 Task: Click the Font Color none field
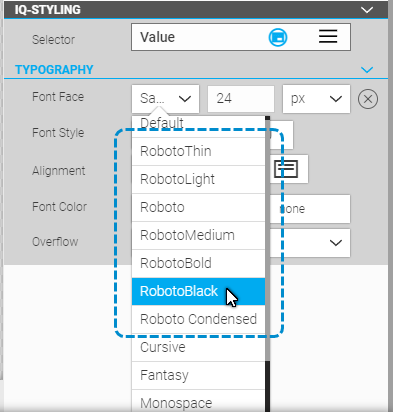310,209
